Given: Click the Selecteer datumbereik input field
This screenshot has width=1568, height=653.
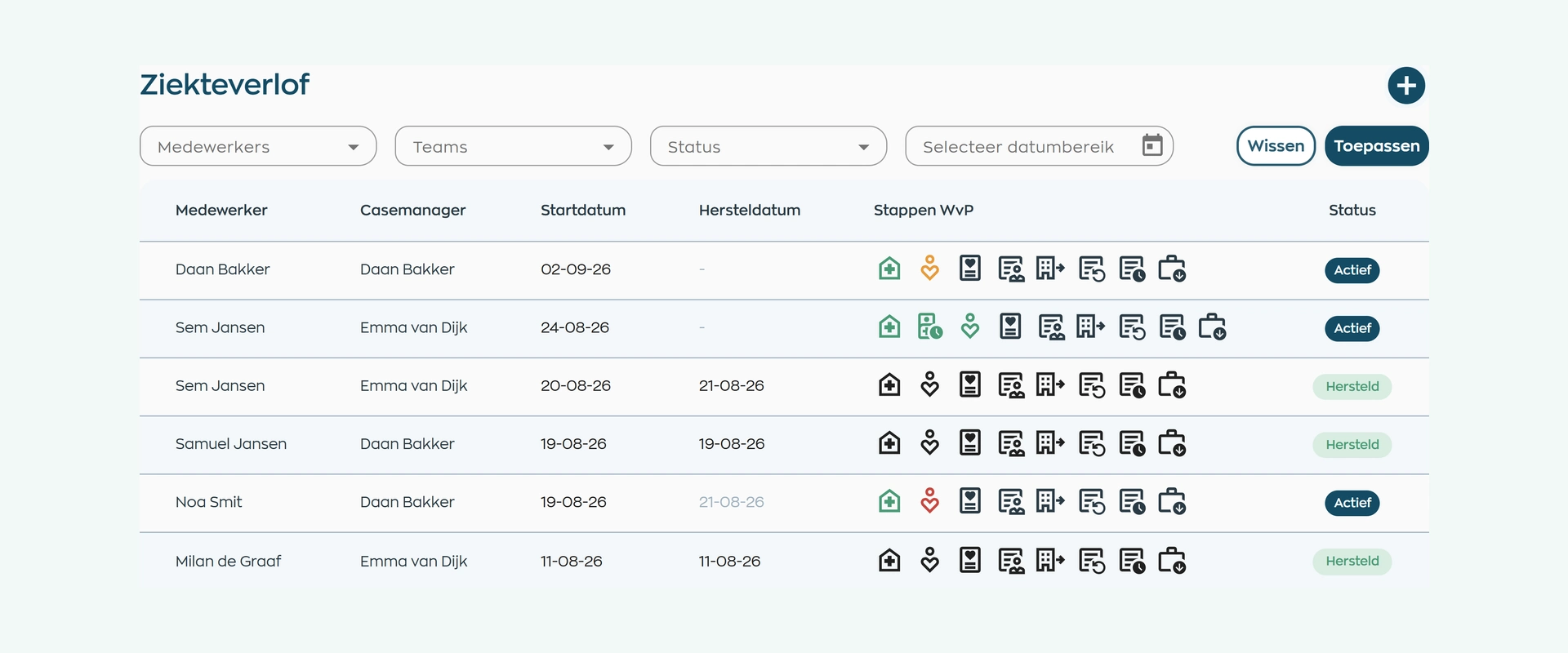Looking at the screenshot, I should [1039, 146].
